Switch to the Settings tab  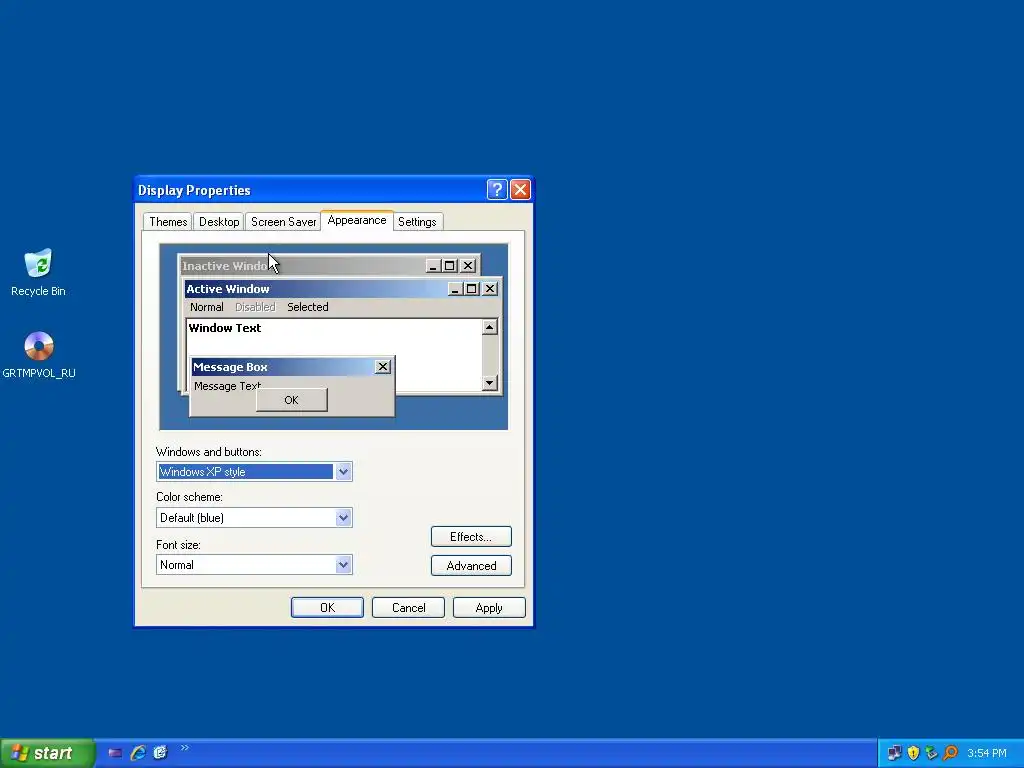coord(417,221)
